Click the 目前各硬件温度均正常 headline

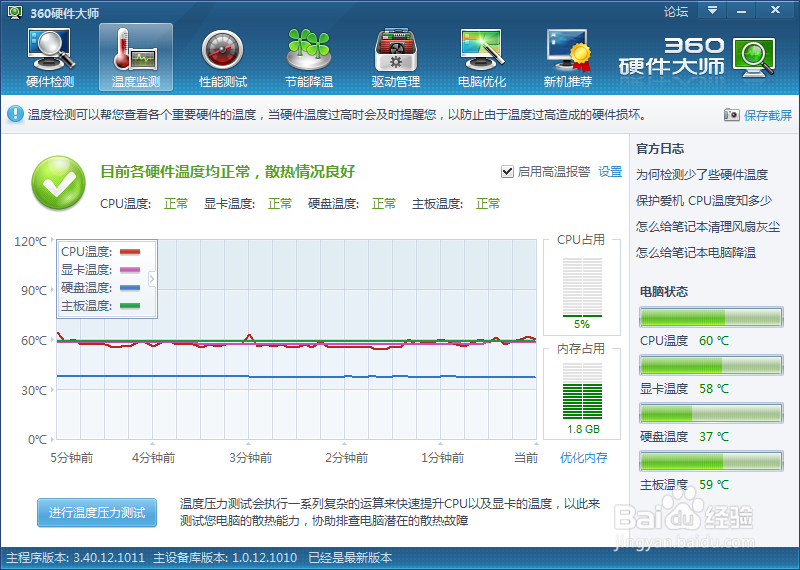pyautogui.click(x=227, y=171)
